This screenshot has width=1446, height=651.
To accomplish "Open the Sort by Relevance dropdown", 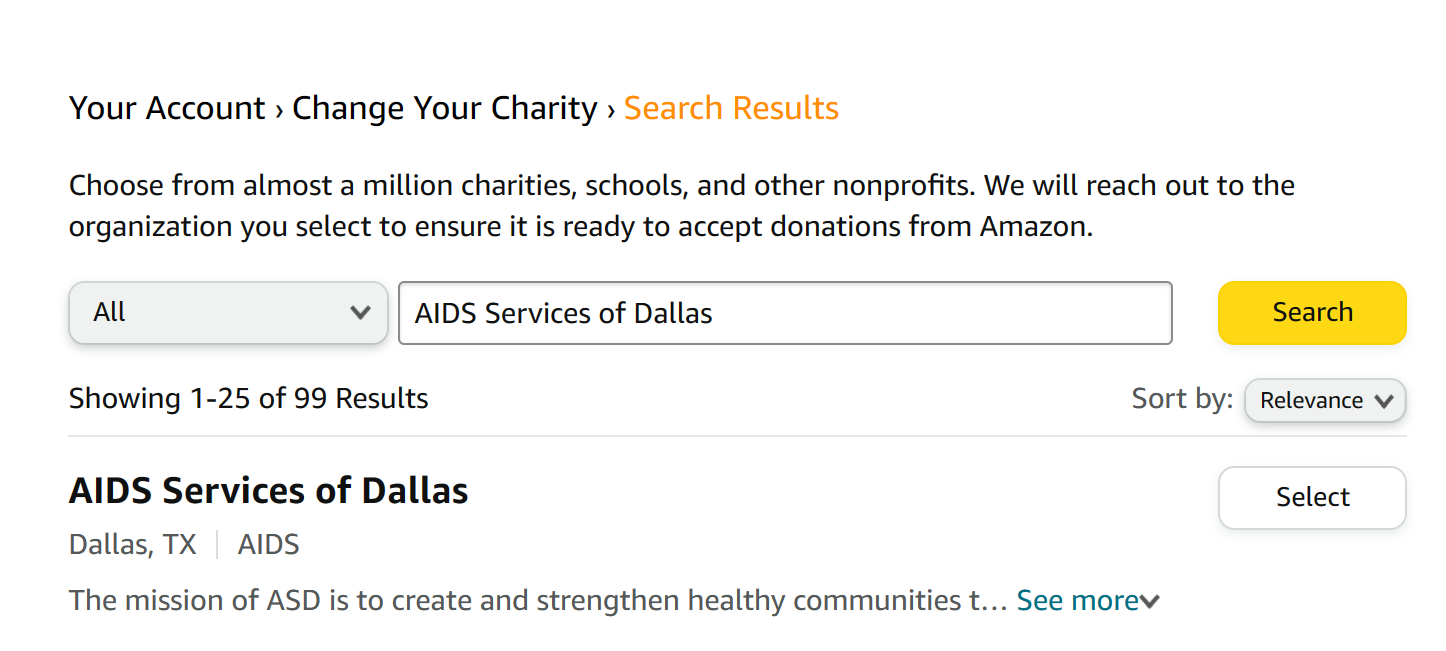I will pyautogui.click(x=1324, y=400).
